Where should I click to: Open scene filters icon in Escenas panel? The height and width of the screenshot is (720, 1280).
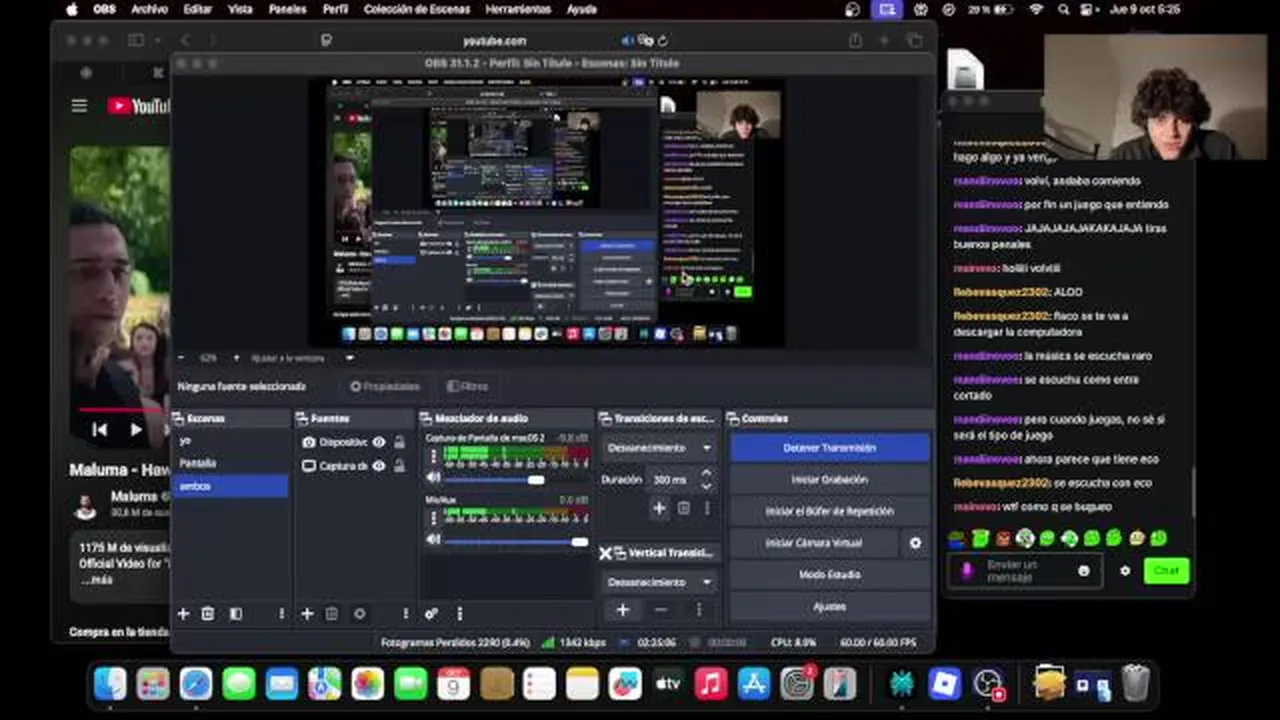coord(235,614)
